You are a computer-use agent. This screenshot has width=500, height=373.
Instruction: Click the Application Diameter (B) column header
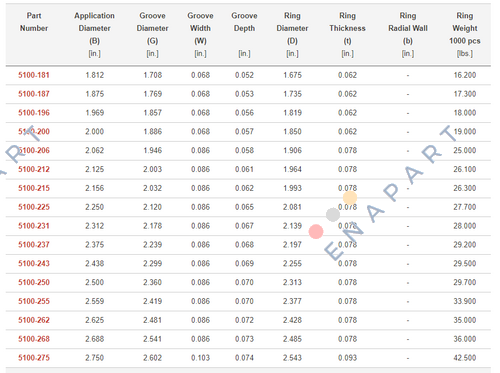(94, 34)
